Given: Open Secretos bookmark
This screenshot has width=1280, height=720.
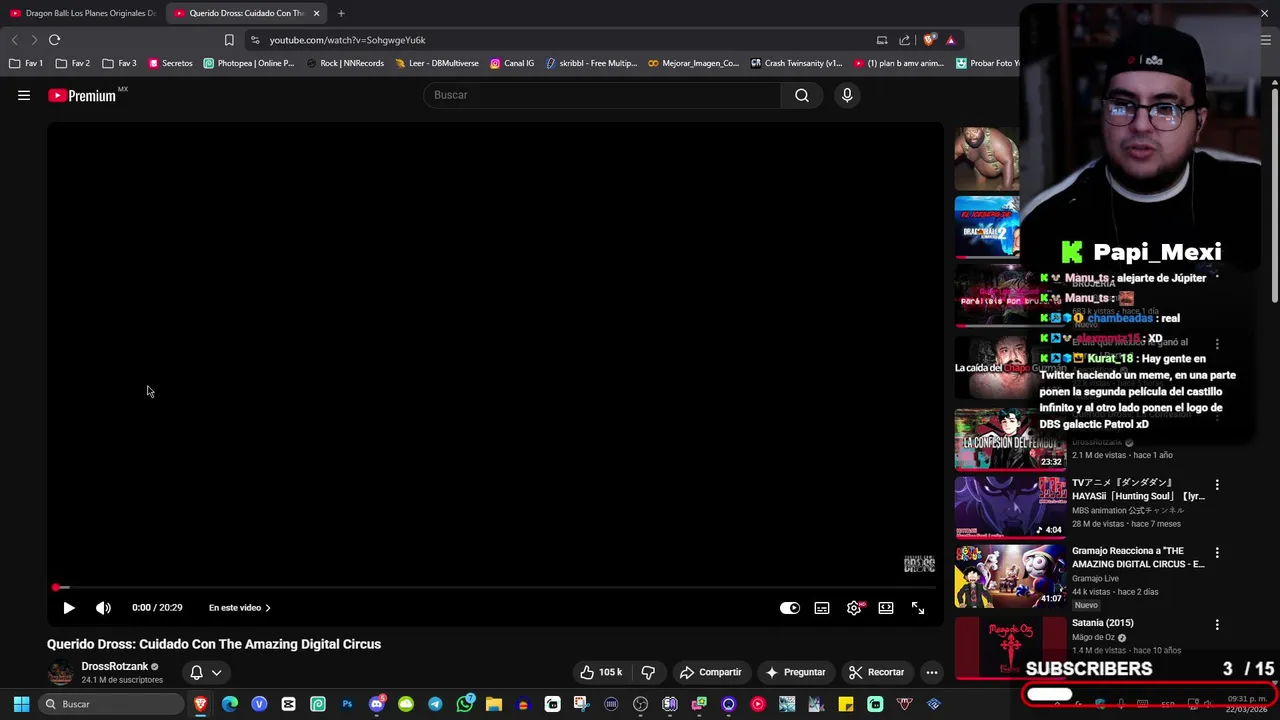Looking at the screenshot, I should [170, 63].
